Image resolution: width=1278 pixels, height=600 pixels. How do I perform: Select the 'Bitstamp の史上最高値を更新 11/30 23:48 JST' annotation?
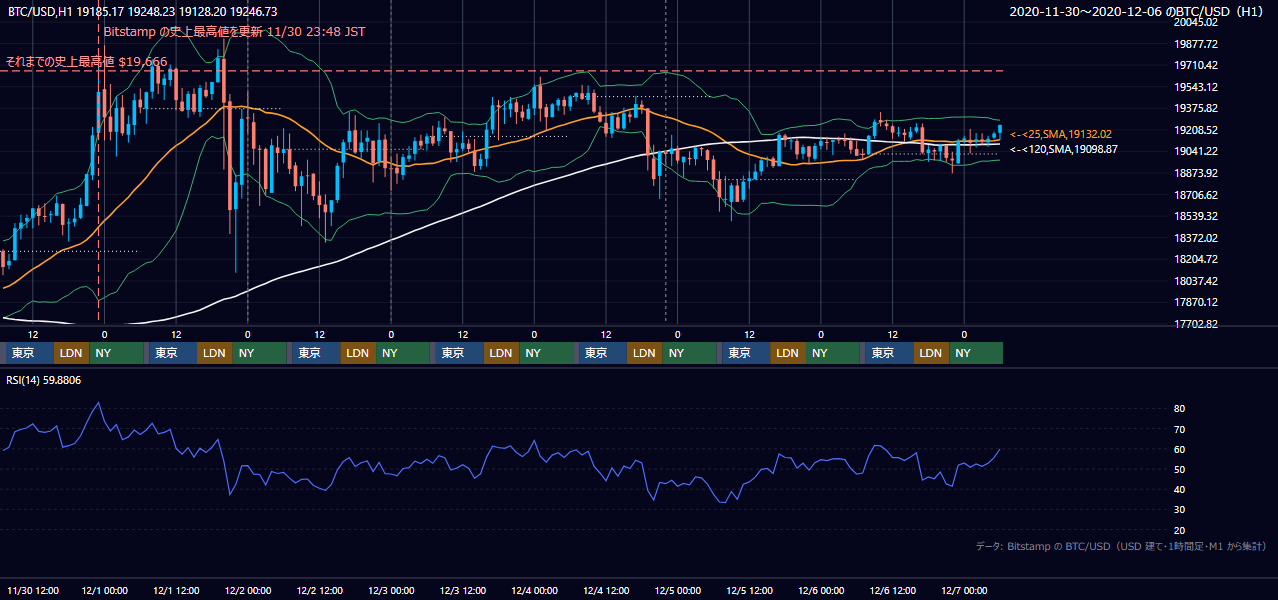235,31
